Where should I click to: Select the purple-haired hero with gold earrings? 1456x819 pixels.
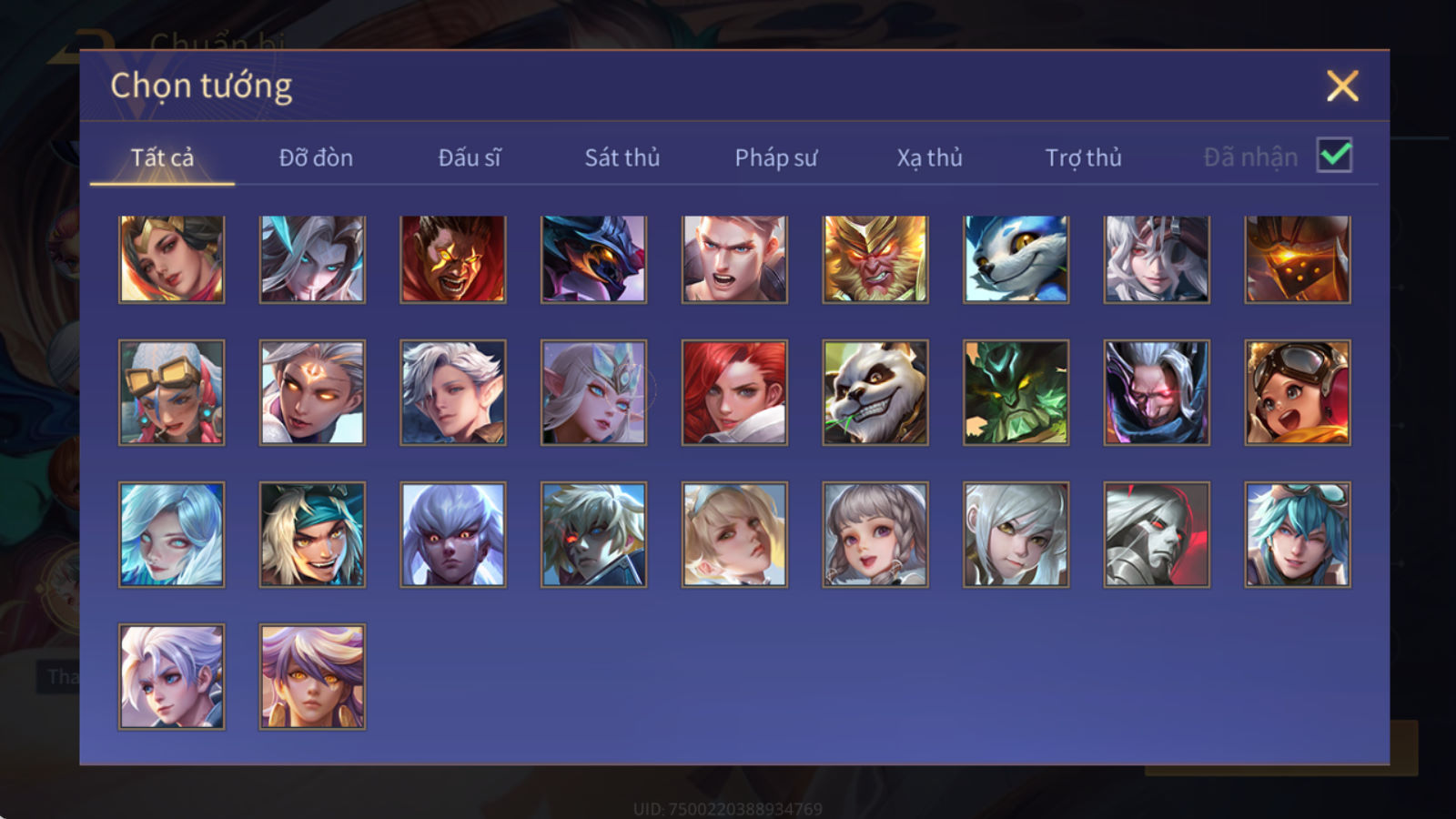(312, 676)
